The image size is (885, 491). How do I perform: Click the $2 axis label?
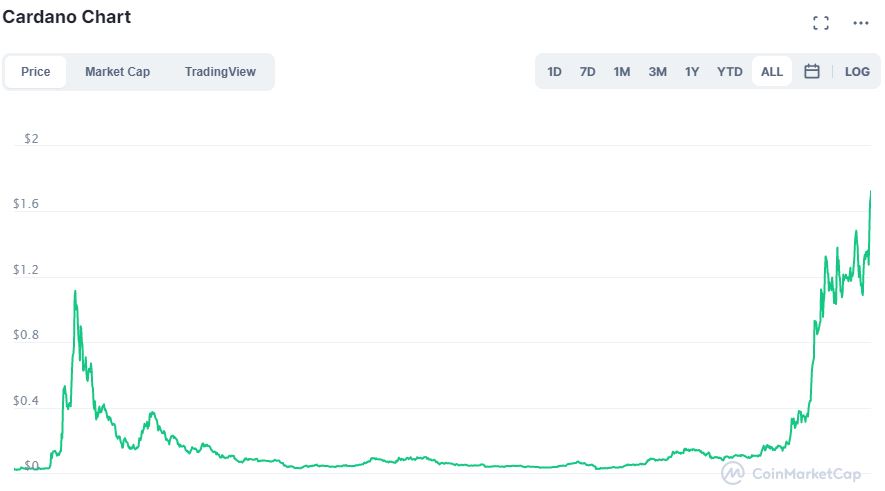31,139
